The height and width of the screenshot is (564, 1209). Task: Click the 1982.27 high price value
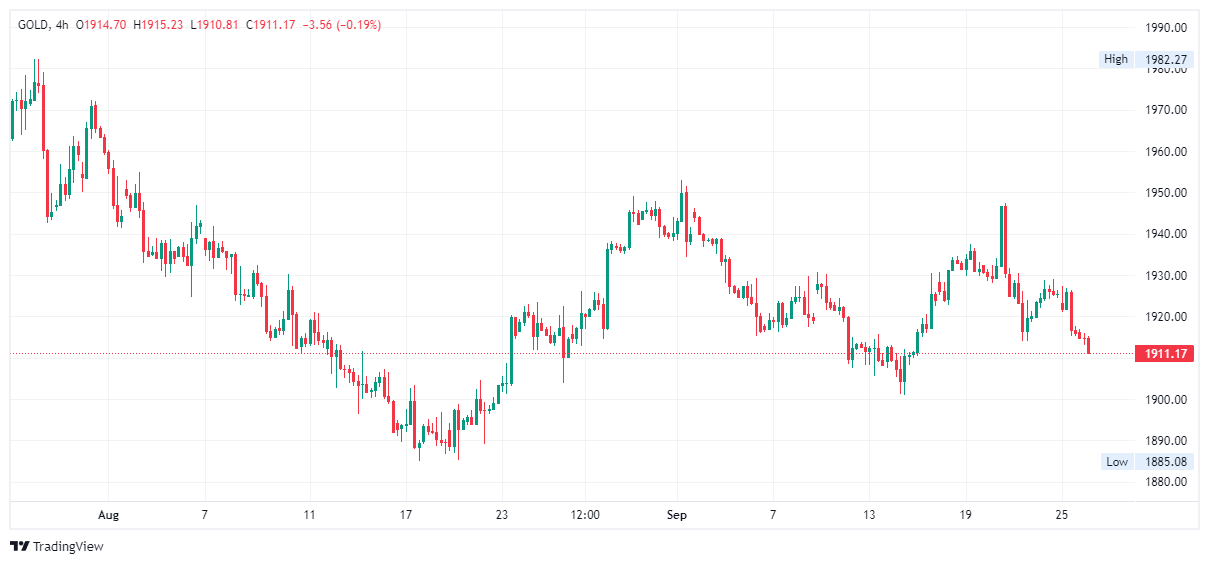(x=1165, y=59)
